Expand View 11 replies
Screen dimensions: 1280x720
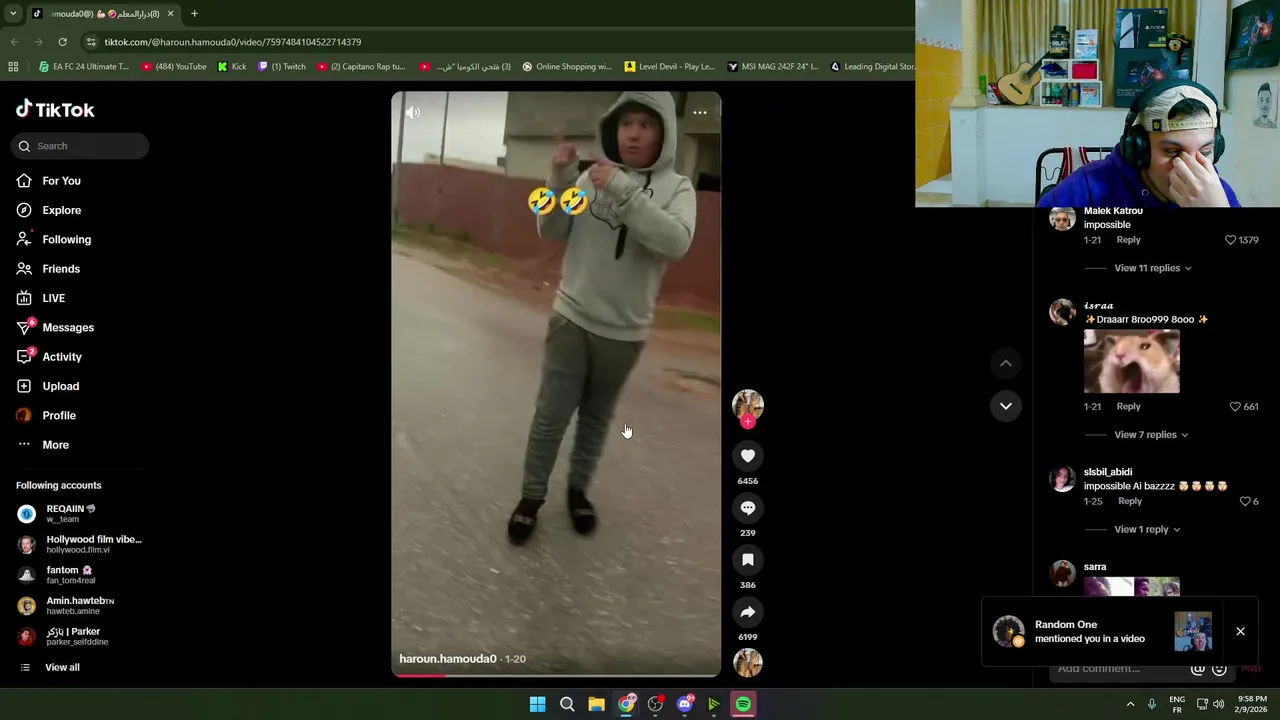point(1152,268)
